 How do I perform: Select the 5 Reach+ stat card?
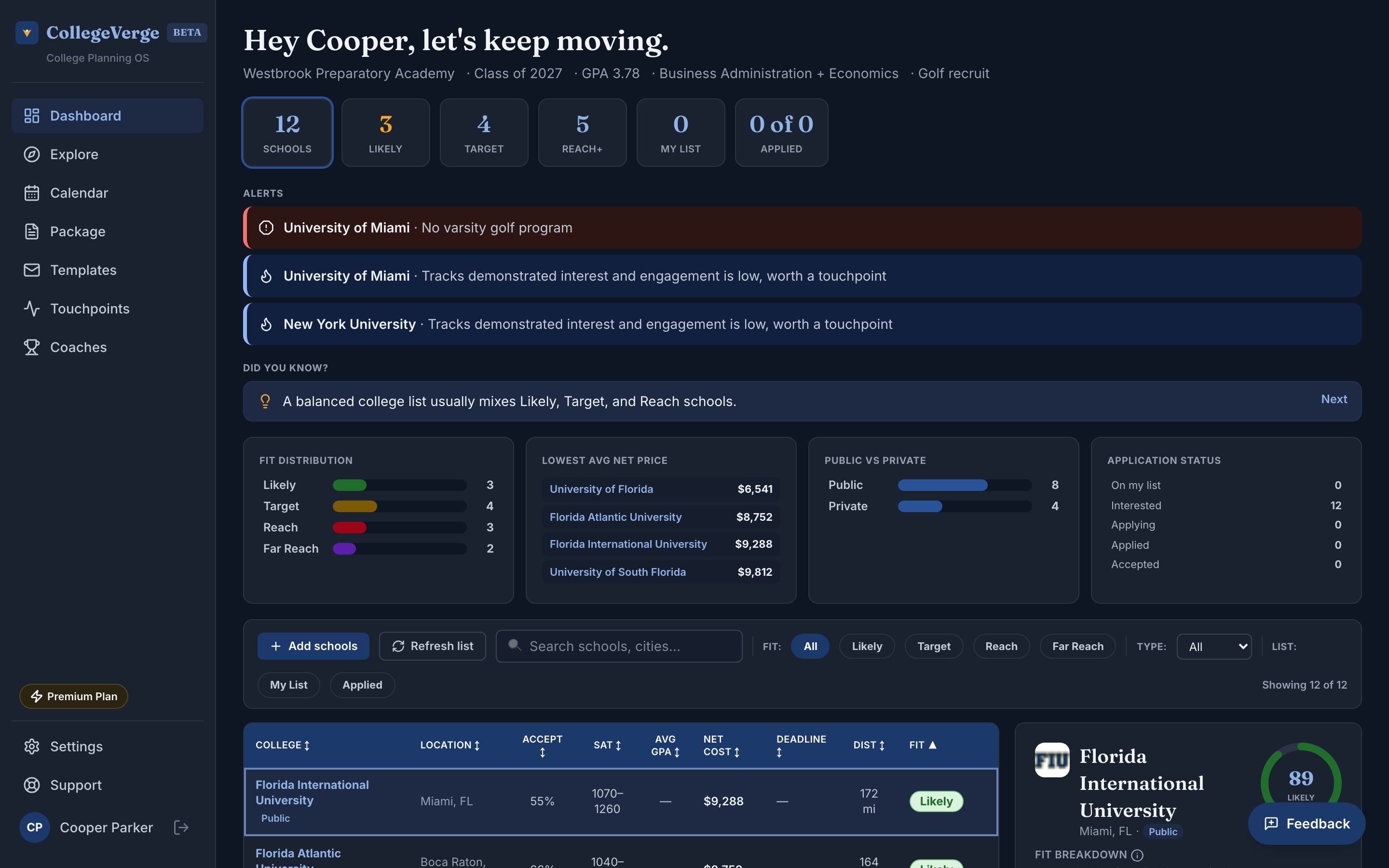(x=583, y=133)
